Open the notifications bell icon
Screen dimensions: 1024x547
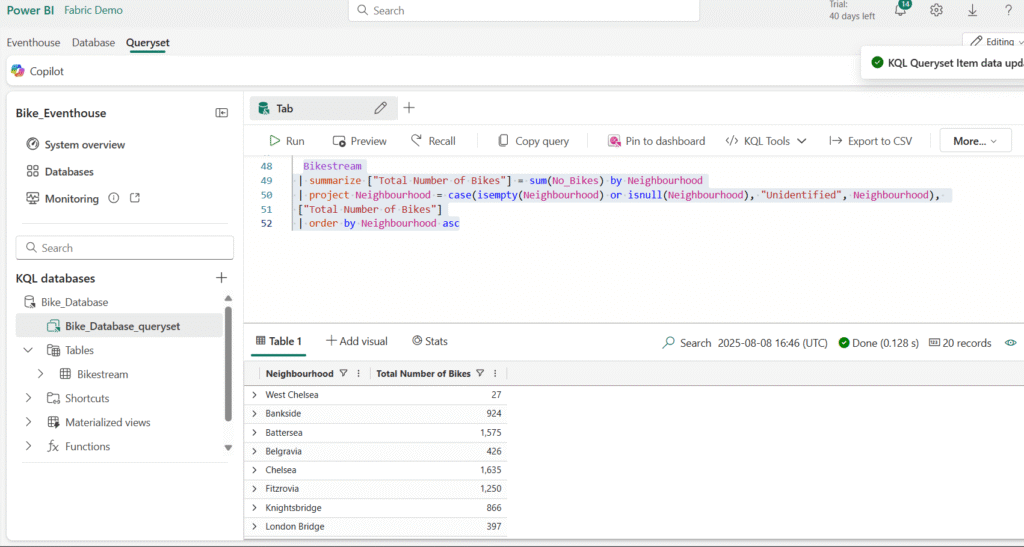pos(901,9)
